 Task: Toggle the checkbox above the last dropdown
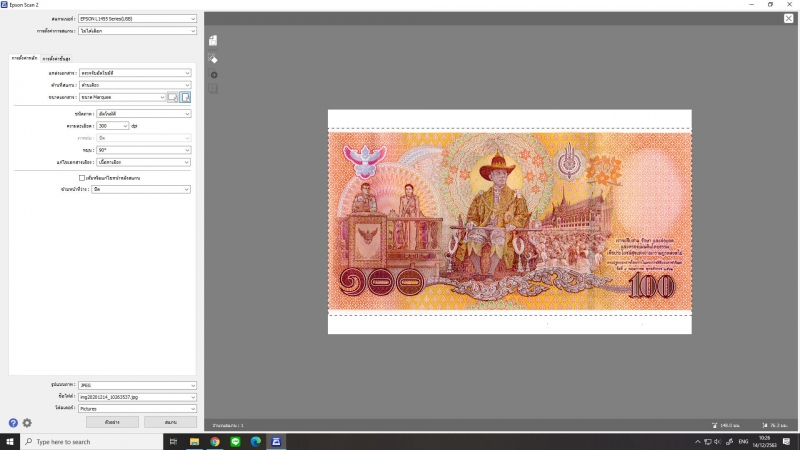(x=82, y=178)
